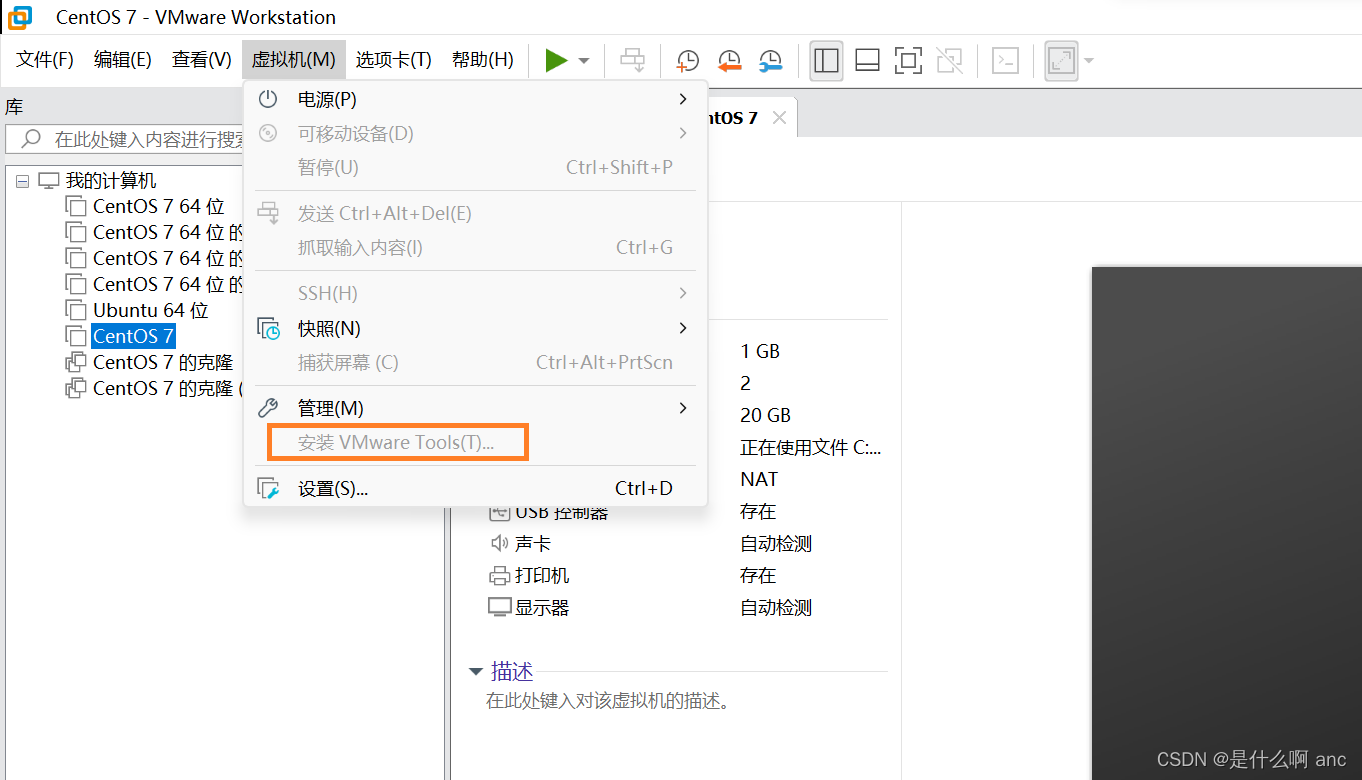Image resolution: width=1362 pixels, height=780 pixels.
Task: Select highlighted CentOS 7 library entry
Action: point(133,337)
